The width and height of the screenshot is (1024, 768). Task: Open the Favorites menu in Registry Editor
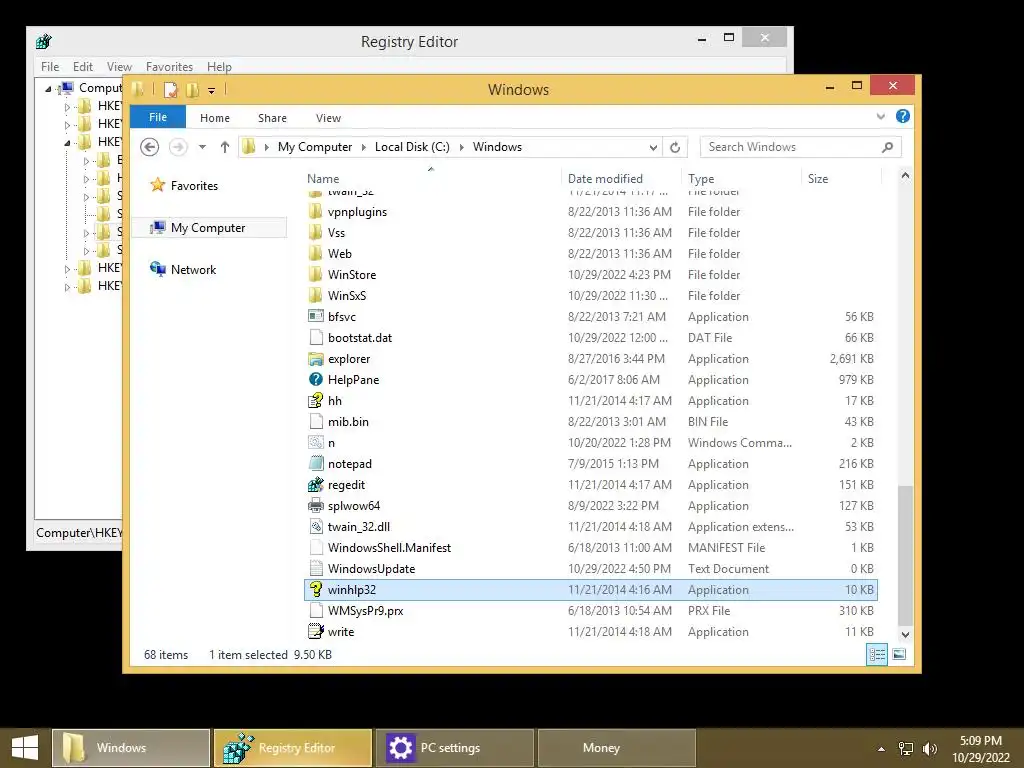tap(170, 67)
